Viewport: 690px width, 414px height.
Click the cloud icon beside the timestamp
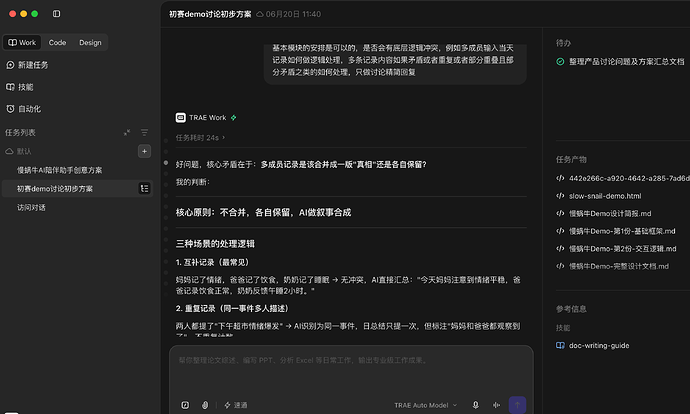[260, 14]
